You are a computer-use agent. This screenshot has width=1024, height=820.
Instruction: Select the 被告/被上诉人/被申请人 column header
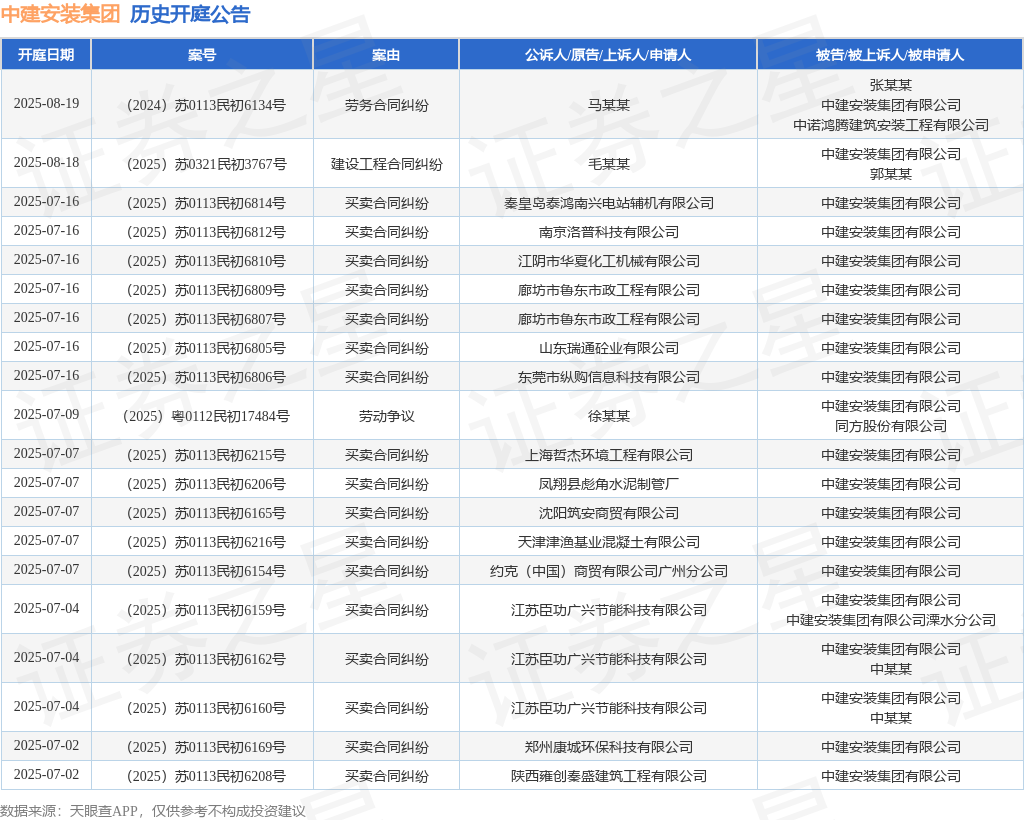(x=890, y=55)
